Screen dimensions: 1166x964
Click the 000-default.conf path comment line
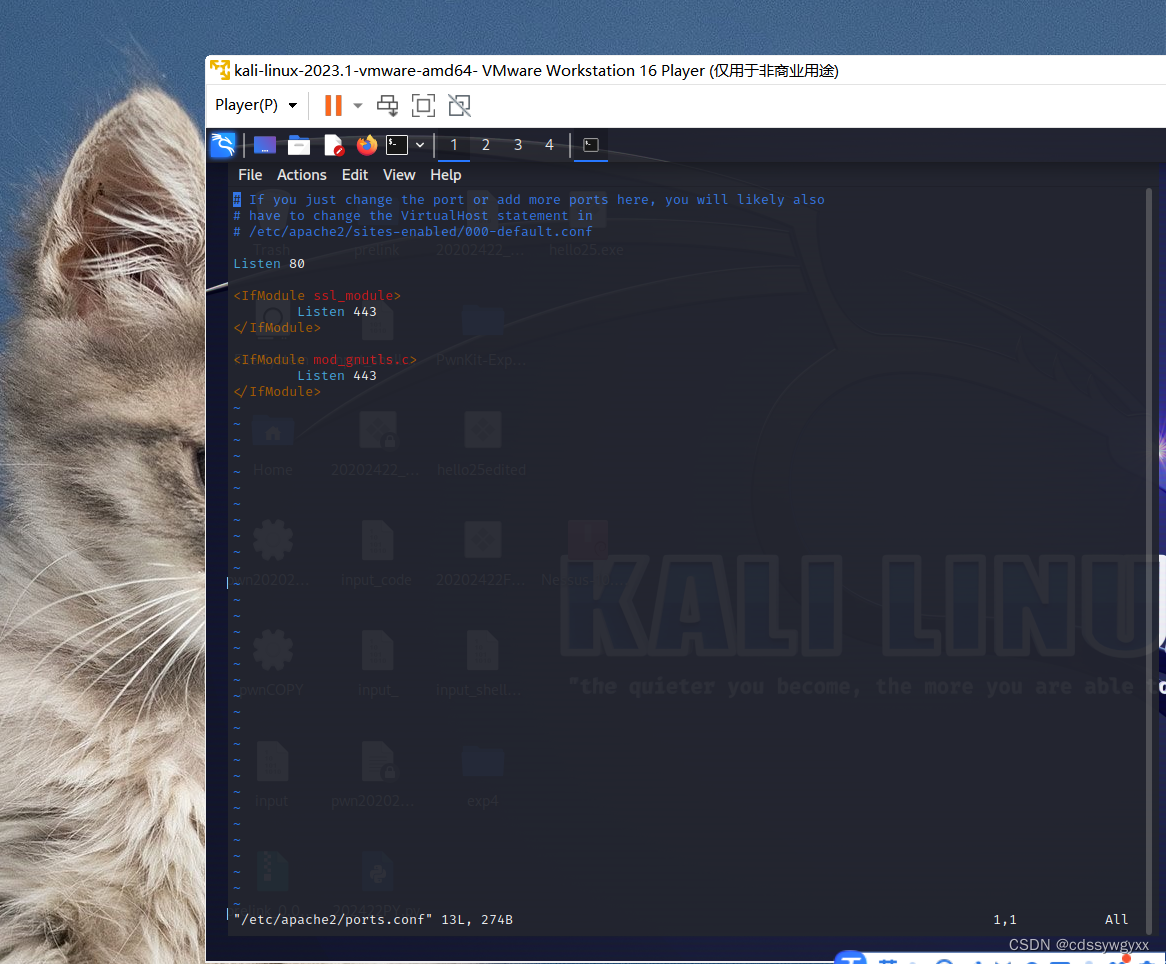pyautogui.click(x=413, y=231)
